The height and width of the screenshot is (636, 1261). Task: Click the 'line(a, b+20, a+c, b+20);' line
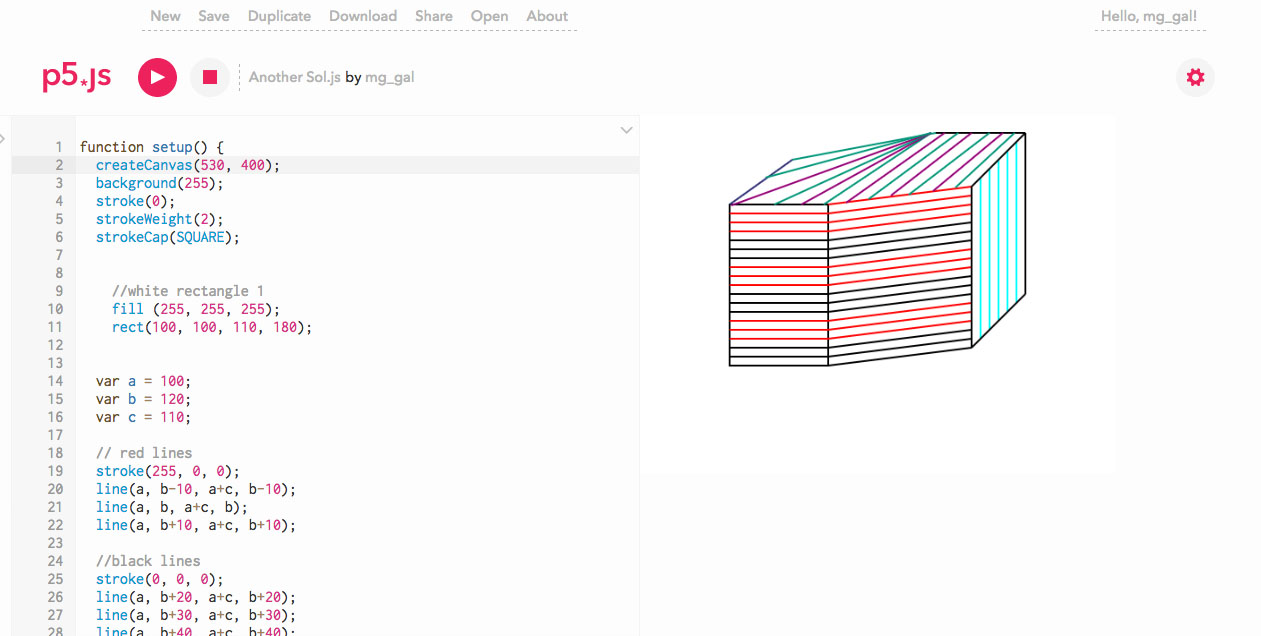coord(196,597)
